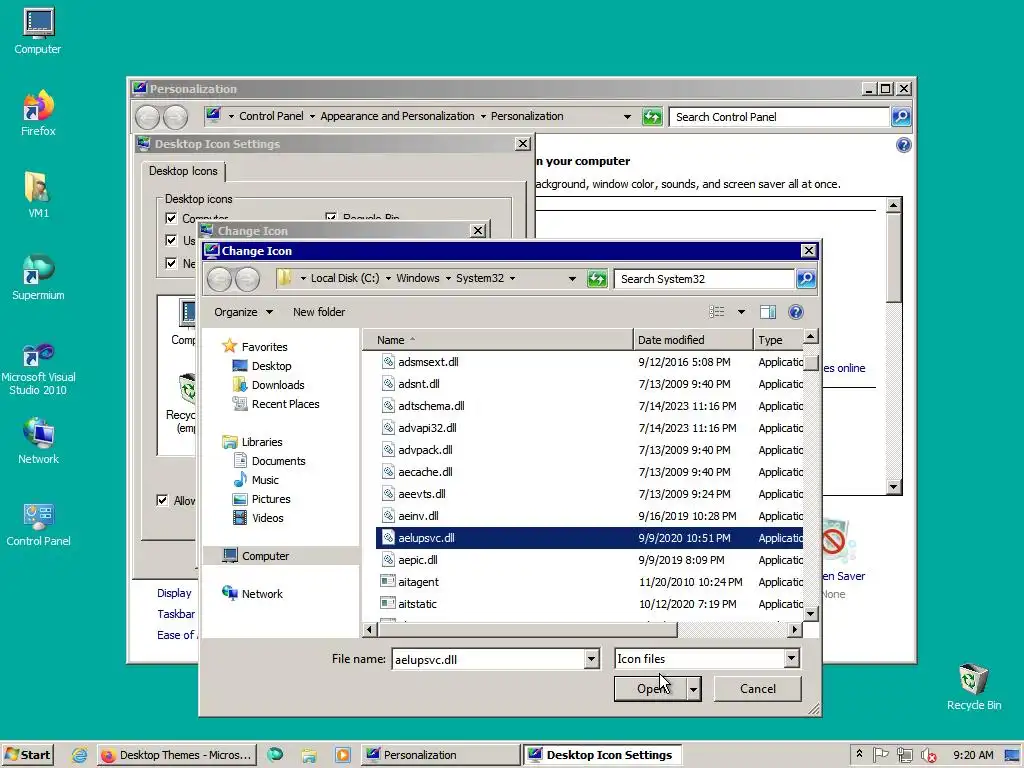This screenshot has height=768, width=1024.
Task: Open the Supermium taskbar quick launch icon
Action: (x=275, y=755)
